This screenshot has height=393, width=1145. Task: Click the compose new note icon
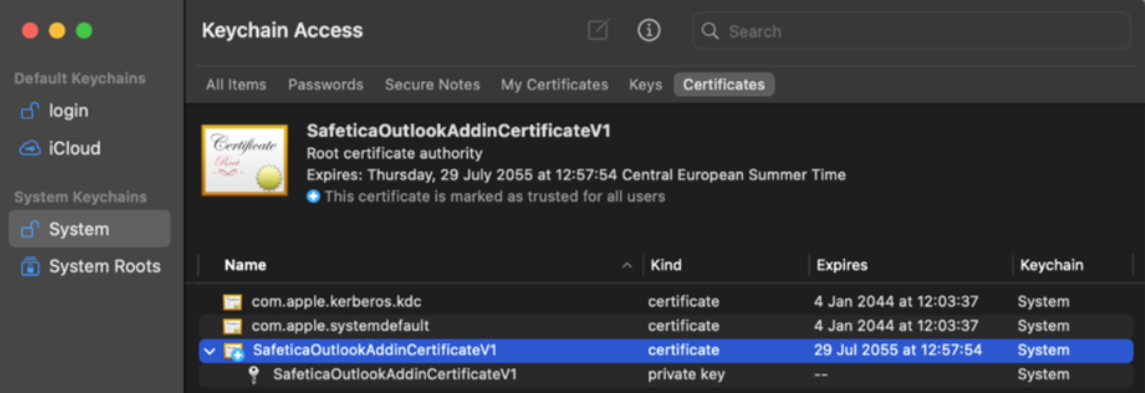click(598, 31)
